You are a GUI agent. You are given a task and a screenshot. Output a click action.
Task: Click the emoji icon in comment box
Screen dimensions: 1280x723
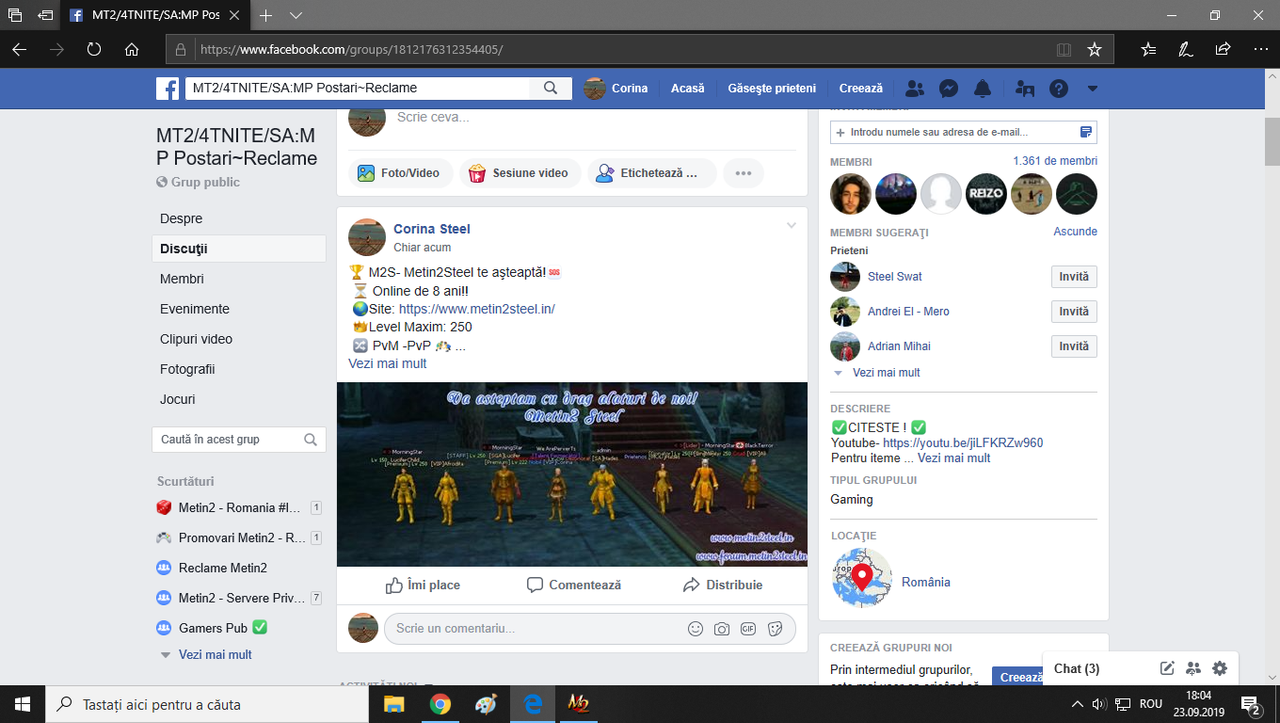696,629
